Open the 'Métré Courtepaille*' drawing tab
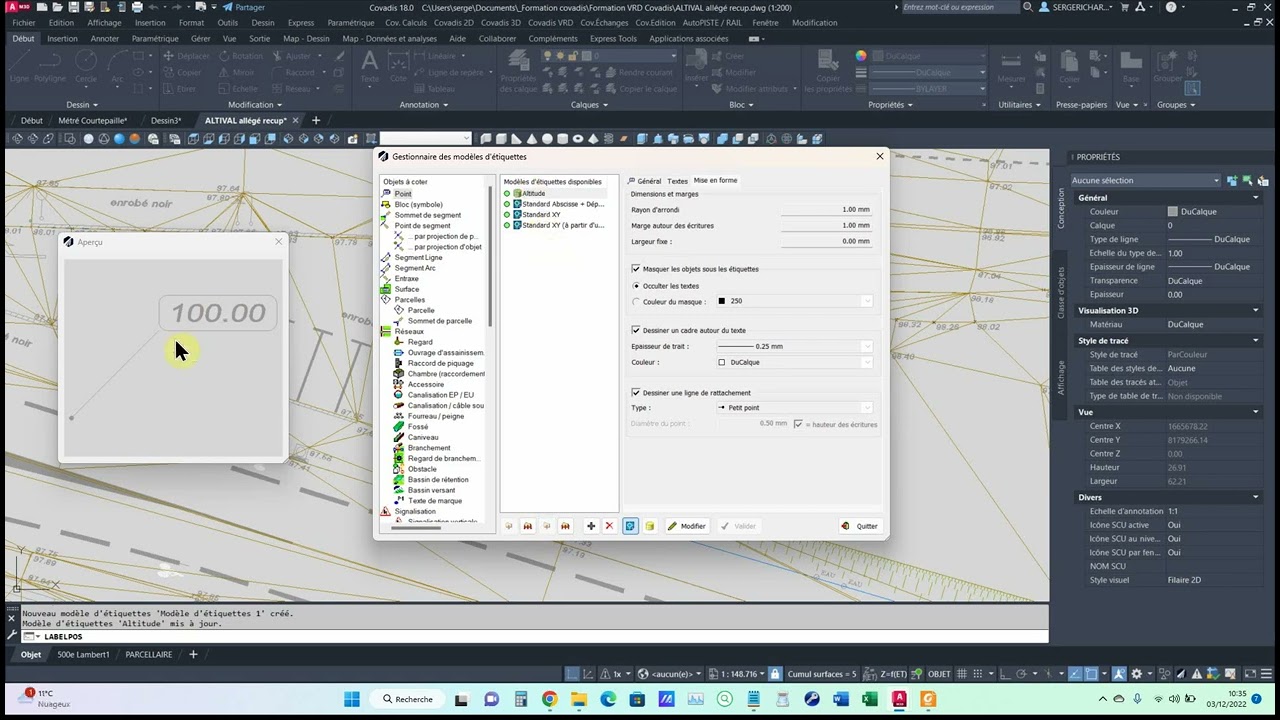Image resolution: width=1280 pixels, height=720 pixels. tap(93, 121)
